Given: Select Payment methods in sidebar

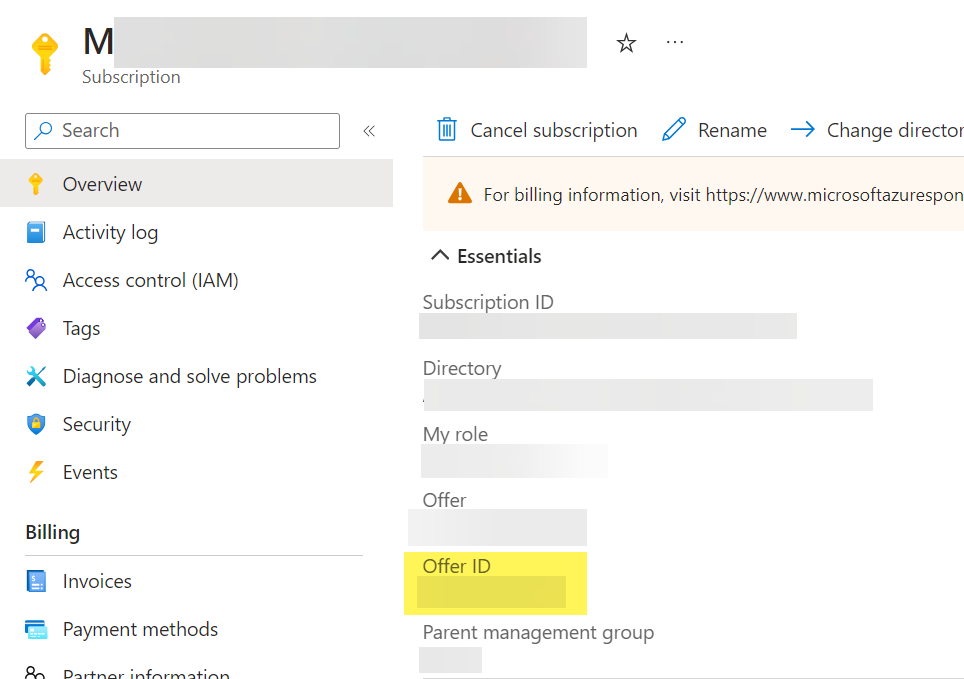Looking at the screenshot, I should click(x=140, y=629).
